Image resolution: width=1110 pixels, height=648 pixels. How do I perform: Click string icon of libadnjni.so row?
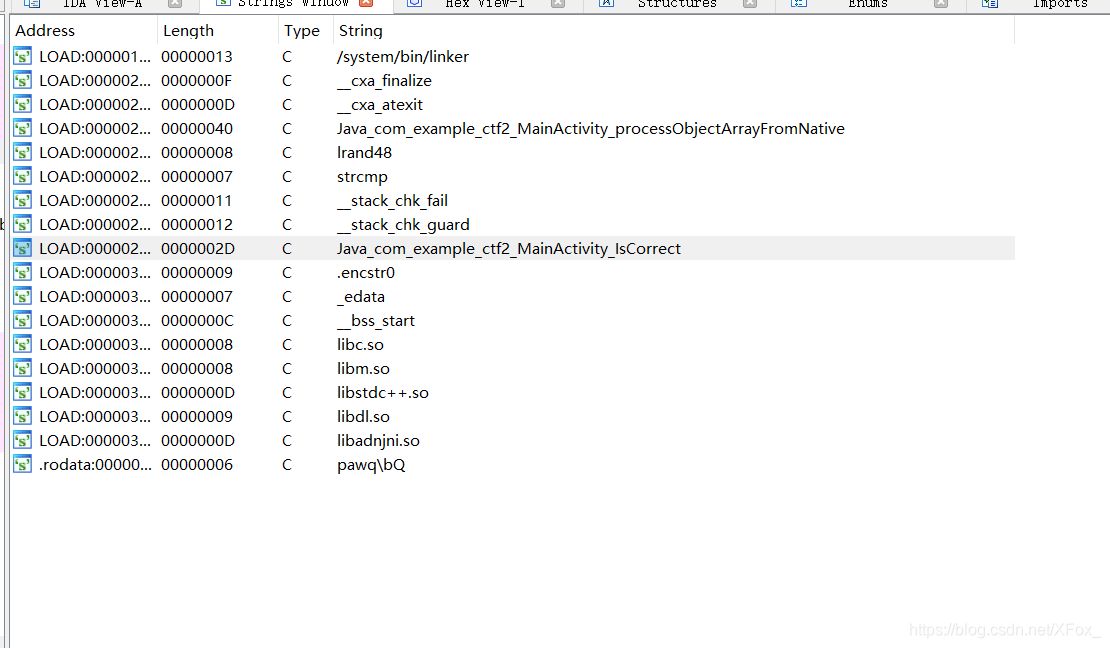tap(23, 440)
